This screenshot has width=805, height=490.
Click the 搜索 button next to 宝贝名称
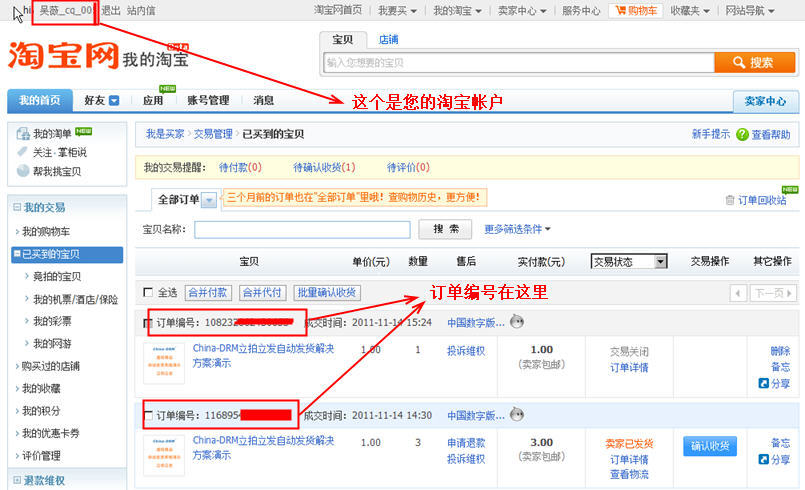point(445,229)
